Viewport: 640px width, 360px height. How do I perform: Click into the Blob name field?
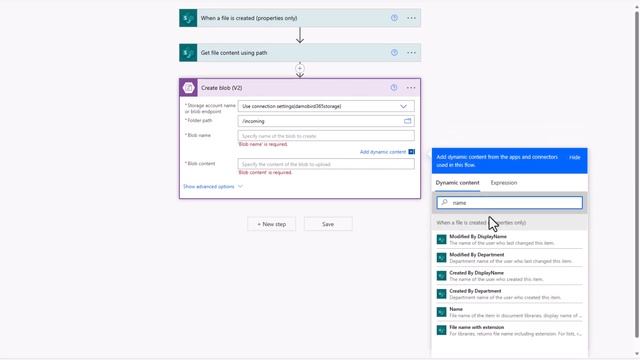[x=326, y=136]
